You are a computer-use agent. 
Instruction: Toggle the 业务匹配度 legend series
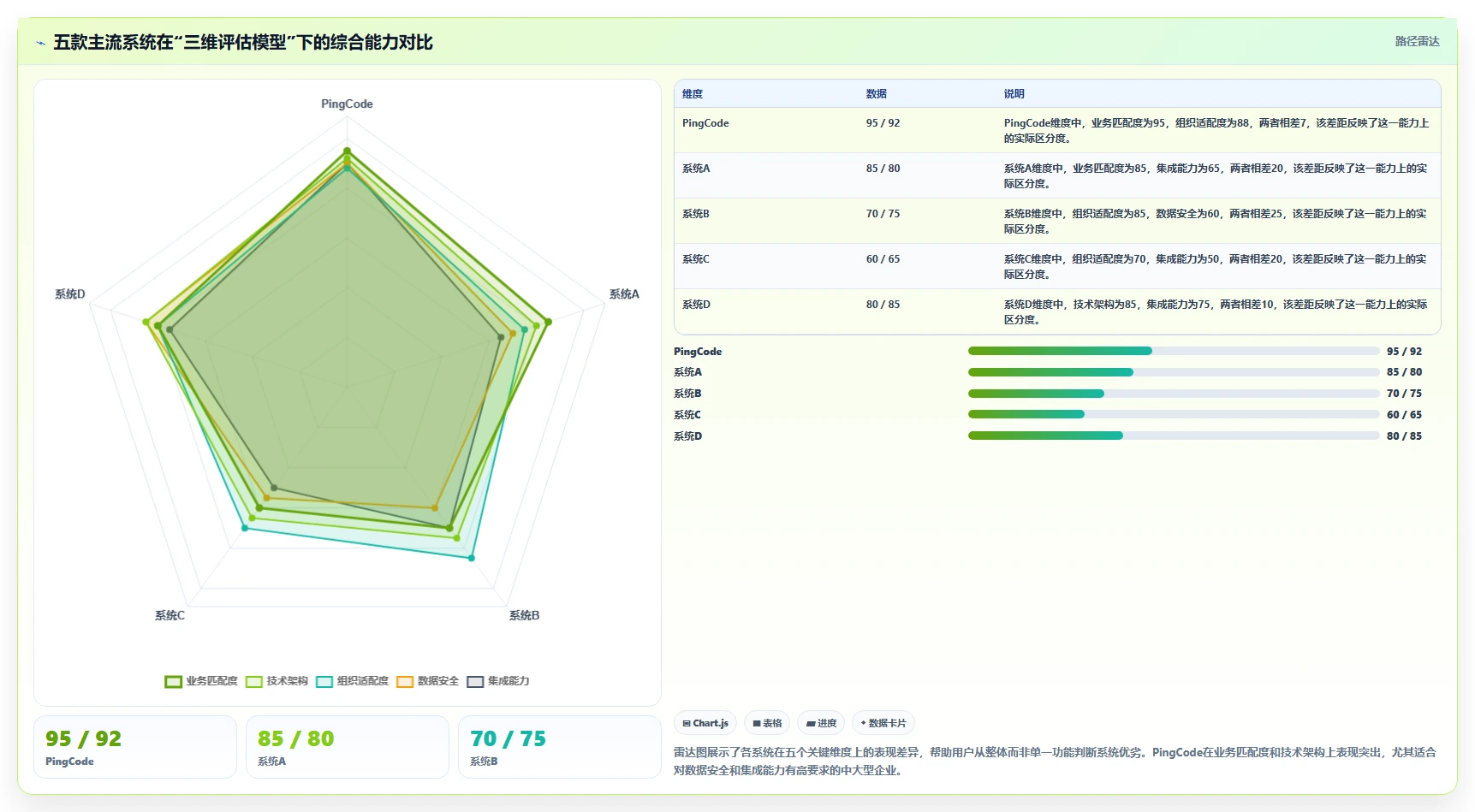(201, 681)
